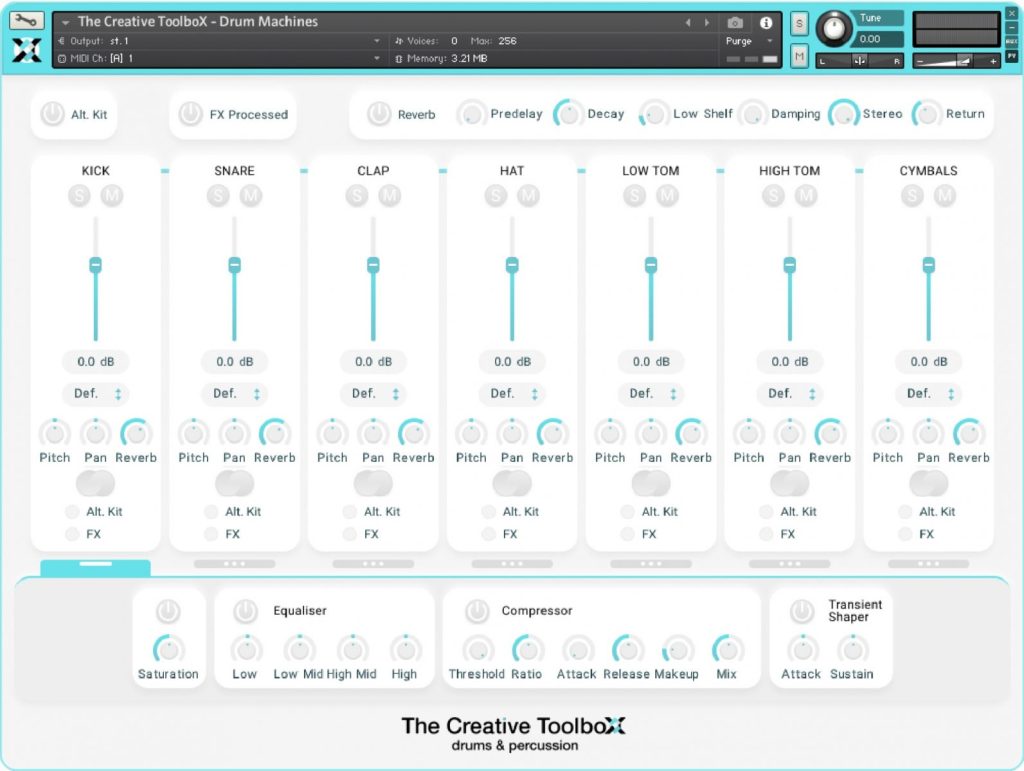Toggle the HAT kit switch above Alt. Kit
This screenshot has height=771, width=1024.
point(512,484)
